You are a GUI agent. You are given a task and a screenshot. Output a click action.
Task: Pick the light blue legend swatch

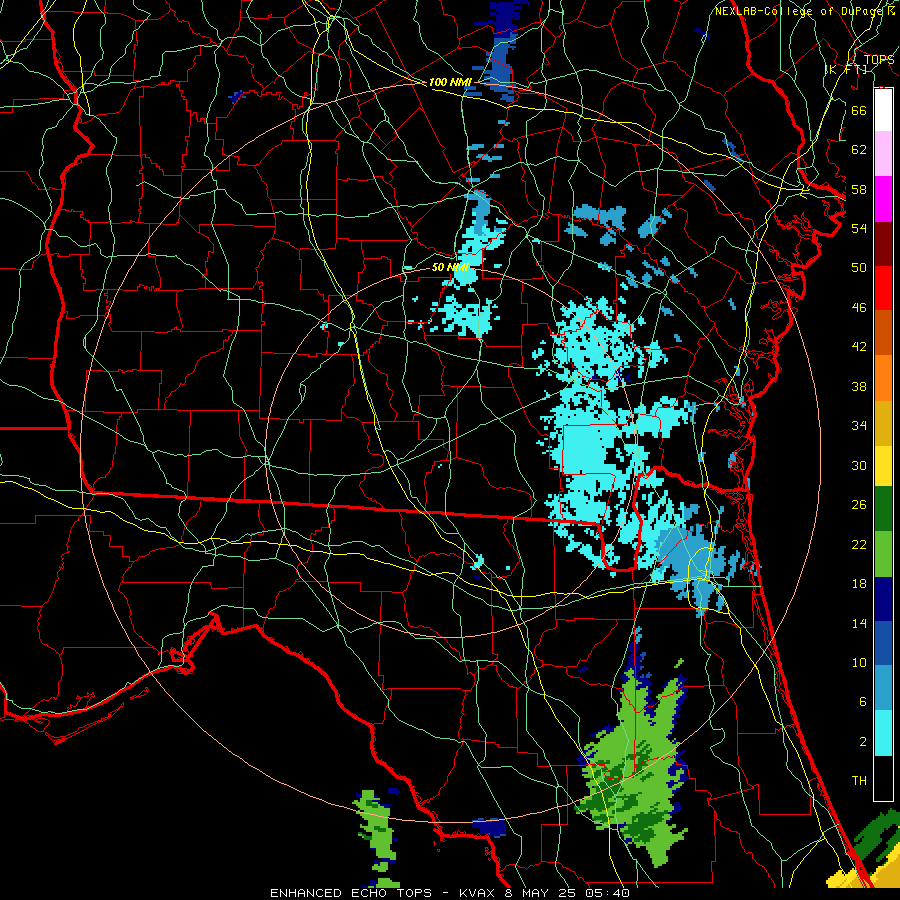(883, 688)
